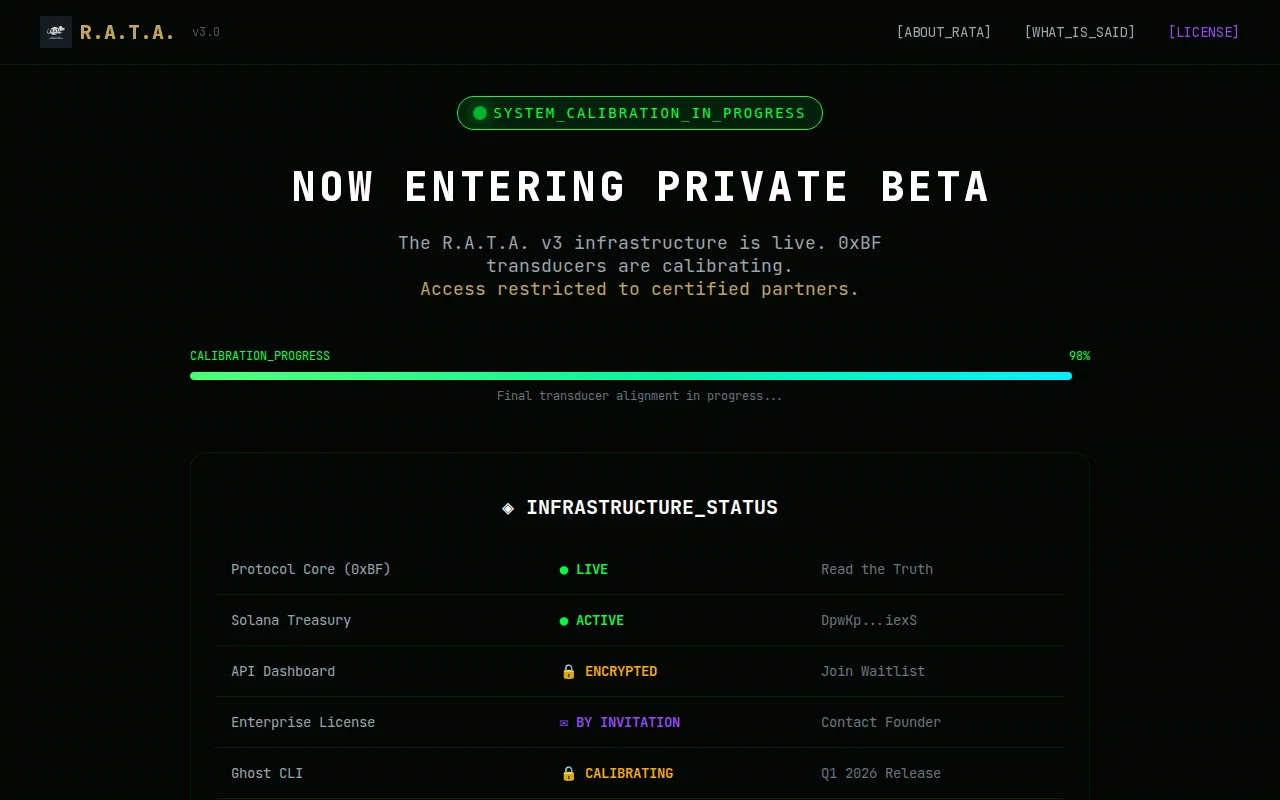Image resolution: width=1280 pixels, height=800 pixels.
Task: Click the NOW ENTERING PRIVATE BETA heading
Action: 640,187
